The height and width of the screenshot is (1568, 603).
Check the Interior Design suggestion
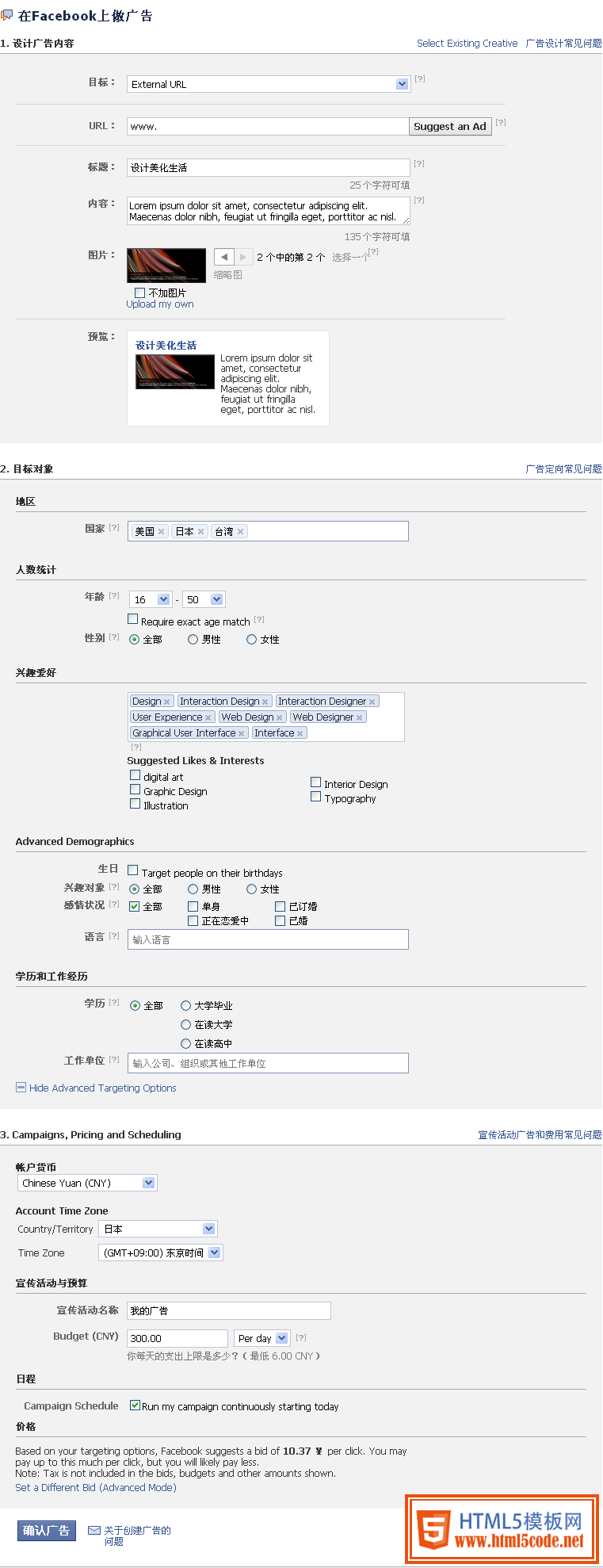315,782
